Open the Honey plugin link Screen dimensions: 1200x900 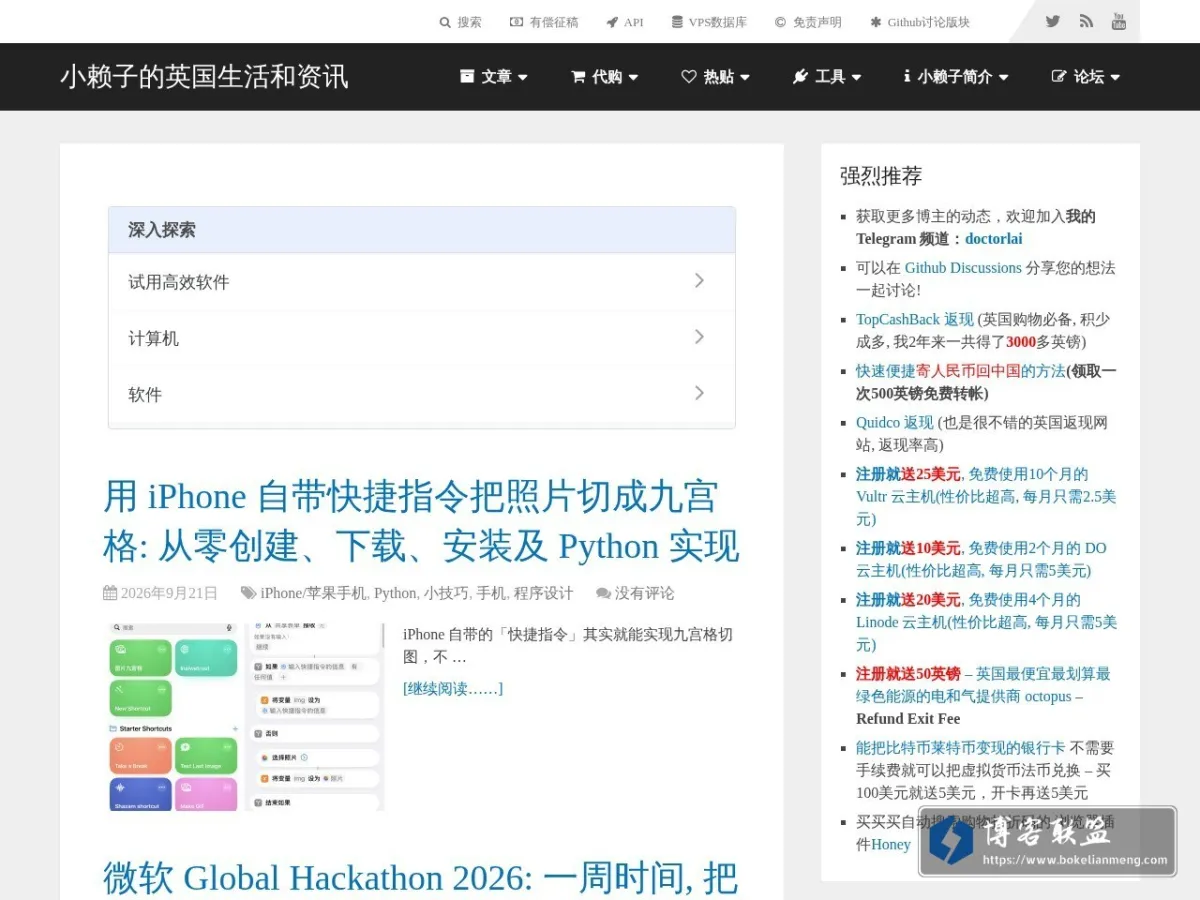(891, 844)
